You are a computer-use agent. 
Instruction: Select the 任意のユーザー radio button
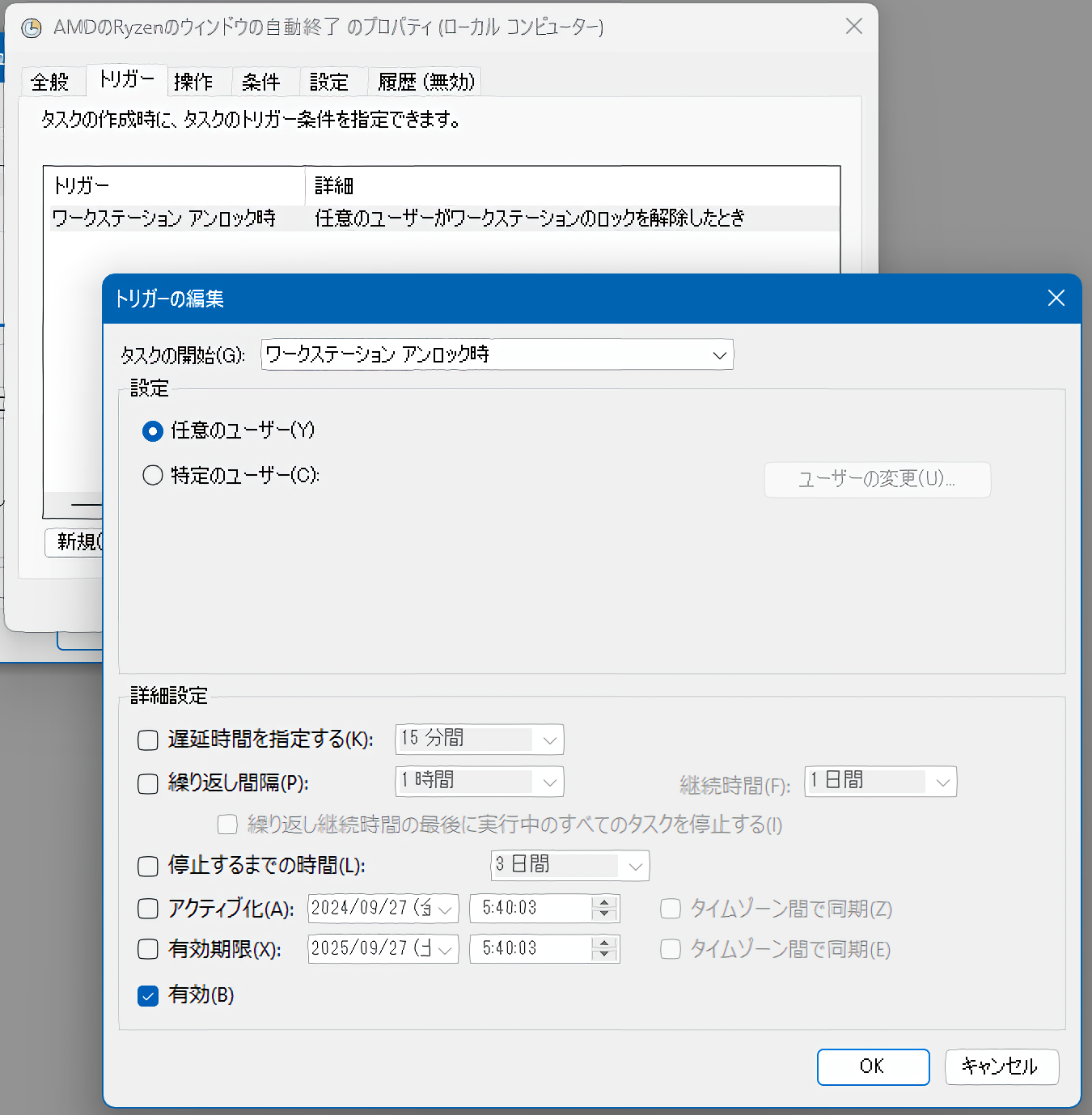click(152, 430)
